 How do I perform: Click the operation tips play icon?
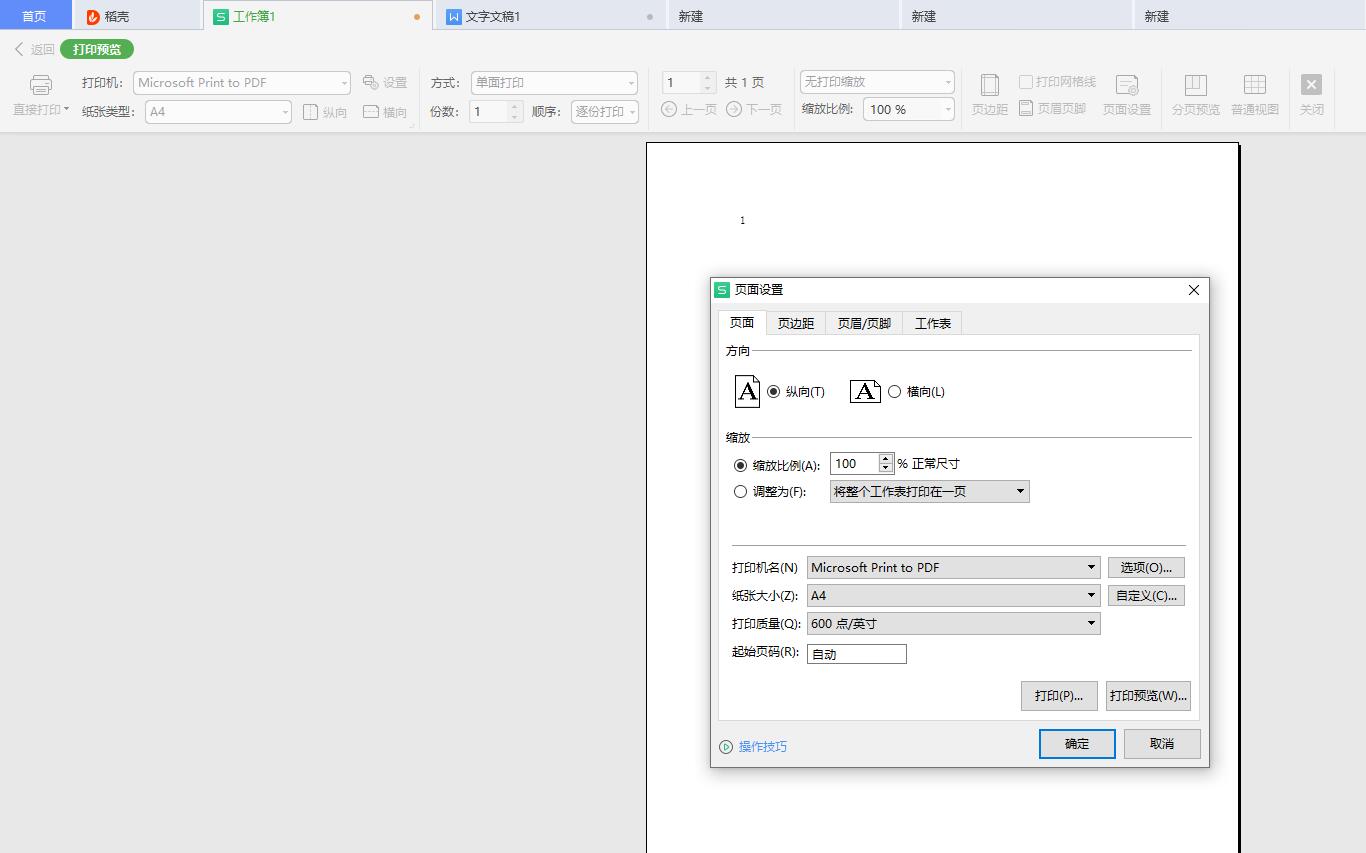(x=726, y=747)
